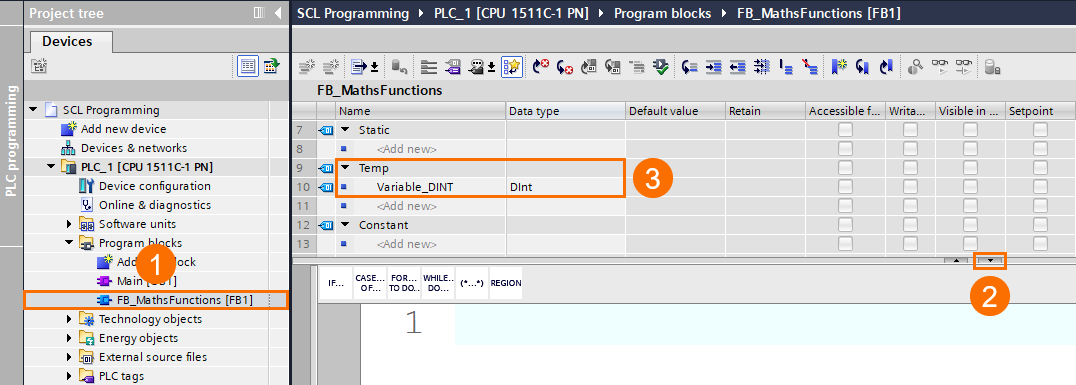Collapse the Project tree panel arrow
Image resolution: width=1076 pixels, height=385 pixels.
(277, 12)
